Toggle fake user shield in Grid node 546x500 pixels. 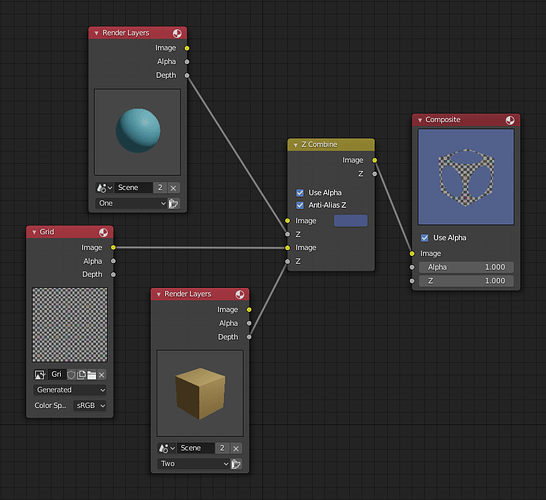coord(71,375)
